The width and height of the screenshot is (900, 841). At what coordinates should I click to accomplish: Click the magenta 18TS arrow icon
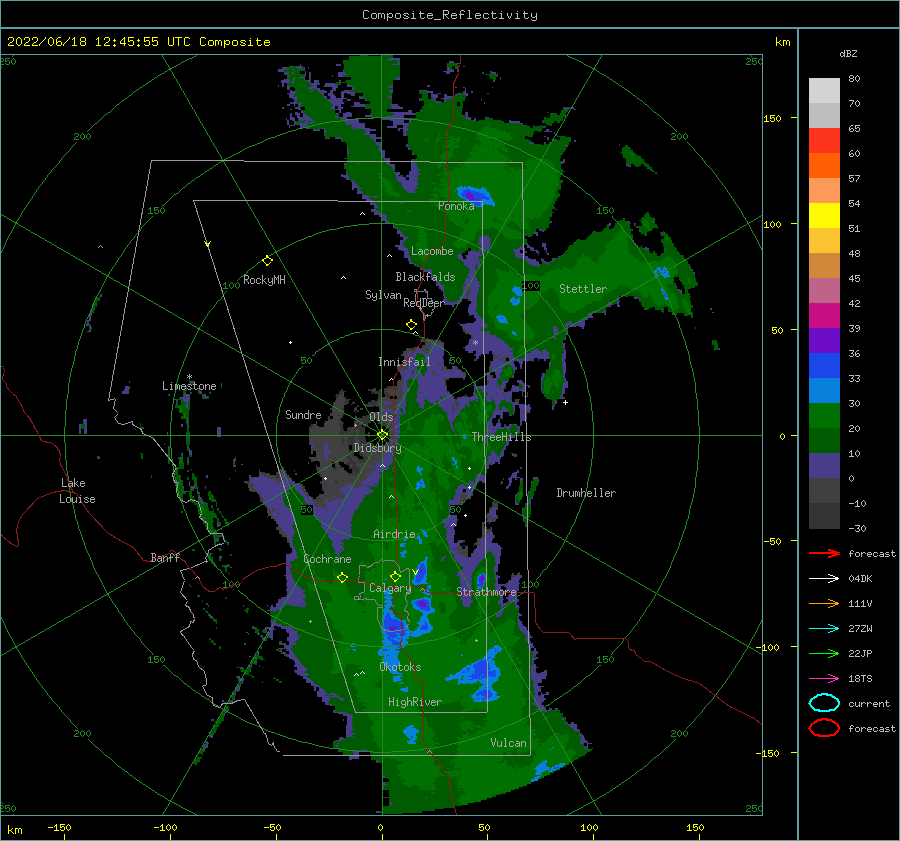(824, 679)
